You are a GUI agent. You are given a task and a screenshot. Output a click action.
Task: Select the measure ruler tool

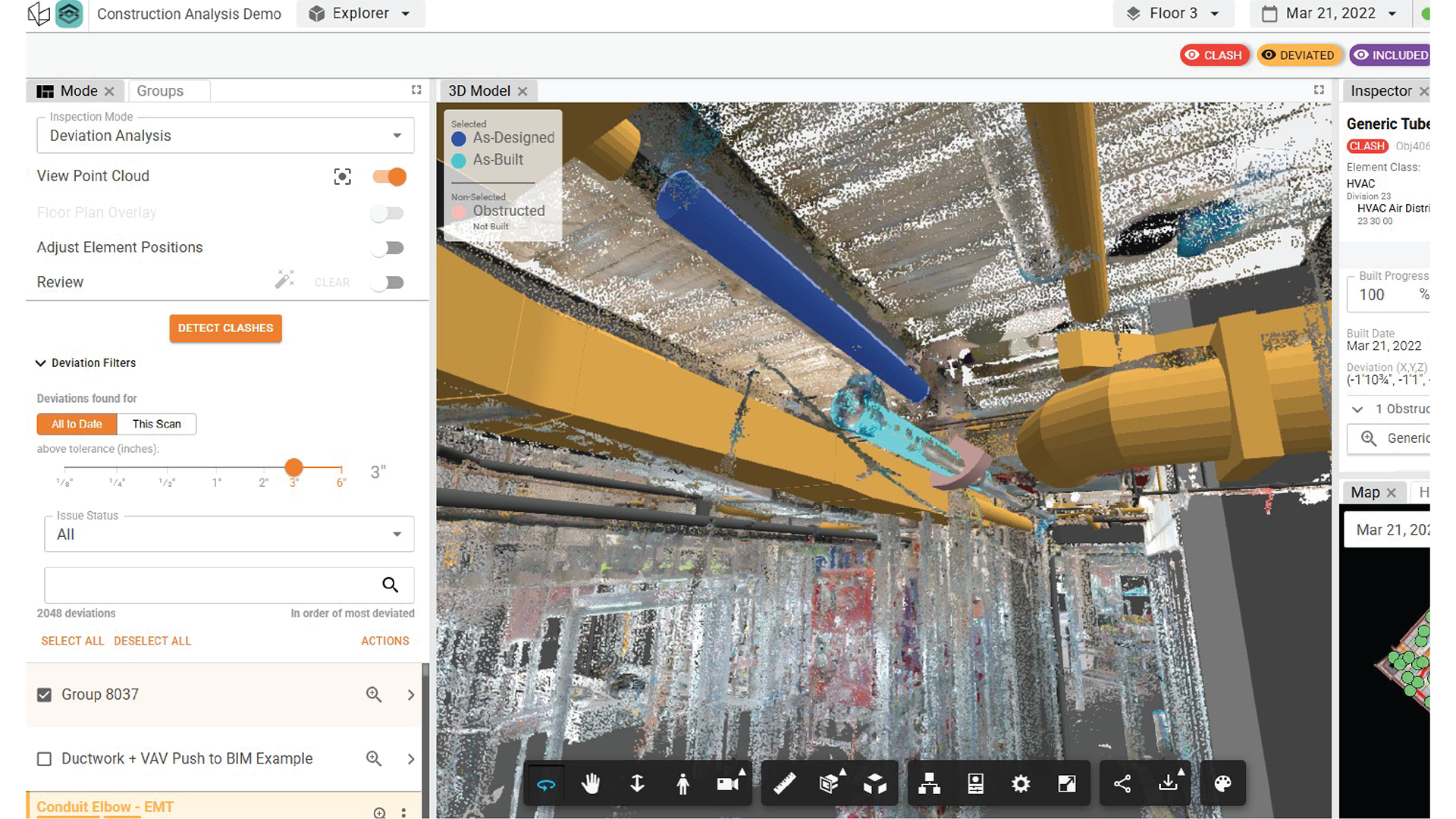pos(784,783)
